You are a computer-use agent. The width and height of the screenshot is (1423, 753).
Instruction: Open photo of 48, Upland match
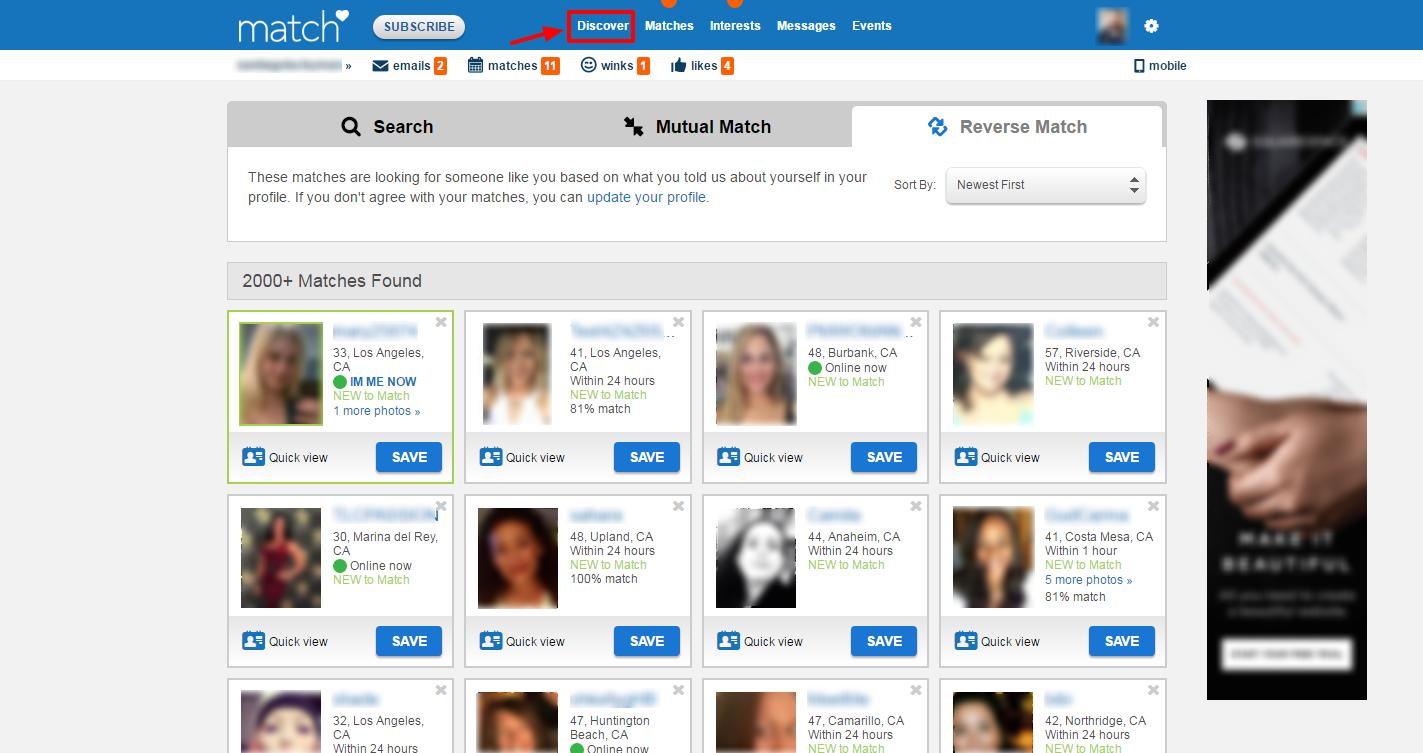pyautogui.click(x=518, y=558)
